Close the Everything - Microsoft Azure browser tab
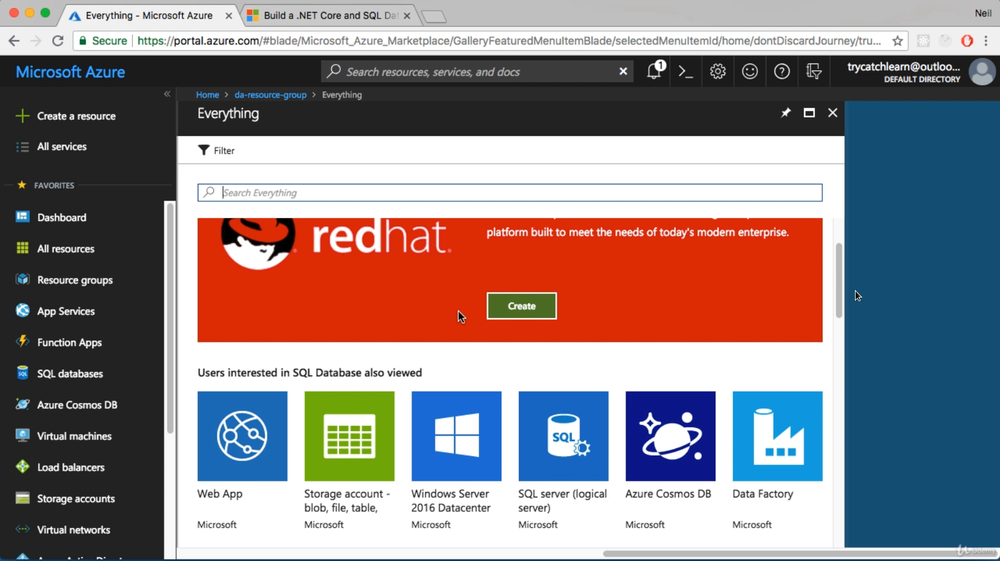1000x561 pixels. coord(229,15)
